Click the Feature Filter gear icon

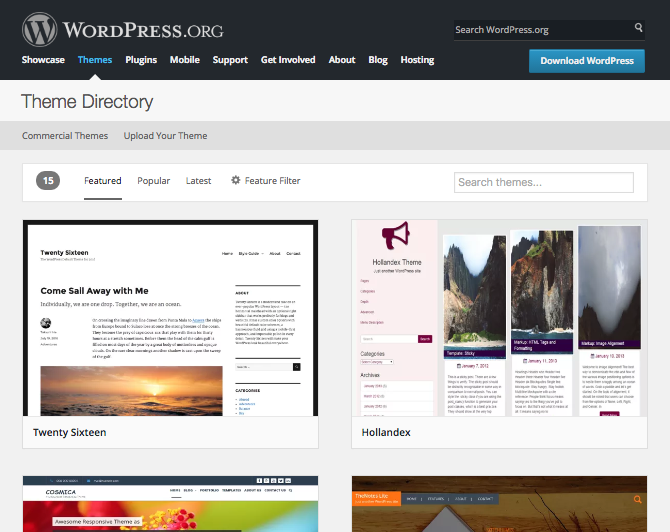tap(236, 181)
